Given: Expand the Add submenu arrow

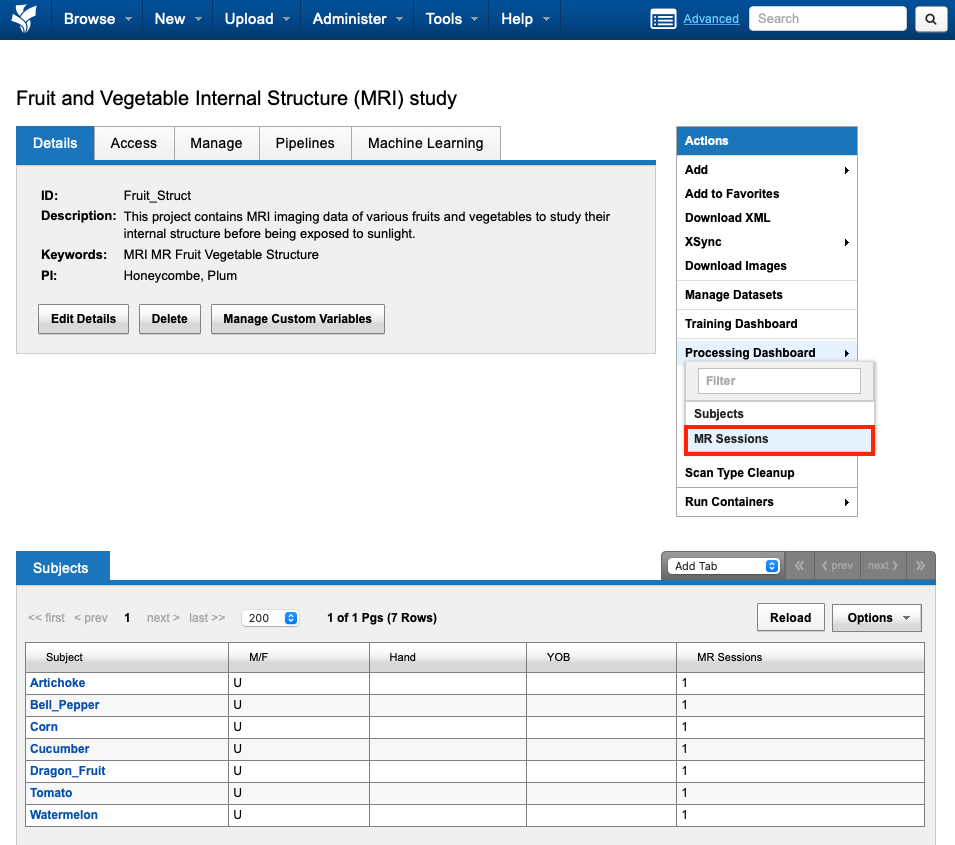Looking at the screenshot, I should 846,170.
